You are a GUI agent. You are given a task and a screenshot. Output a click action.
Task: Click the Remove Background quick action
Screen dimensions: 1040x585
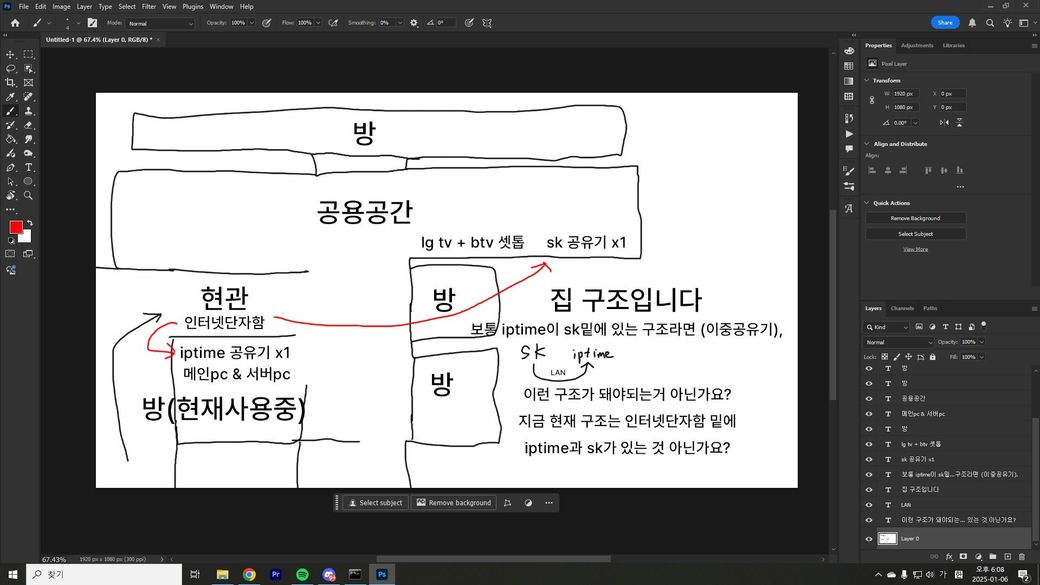[x=915, y=218]
